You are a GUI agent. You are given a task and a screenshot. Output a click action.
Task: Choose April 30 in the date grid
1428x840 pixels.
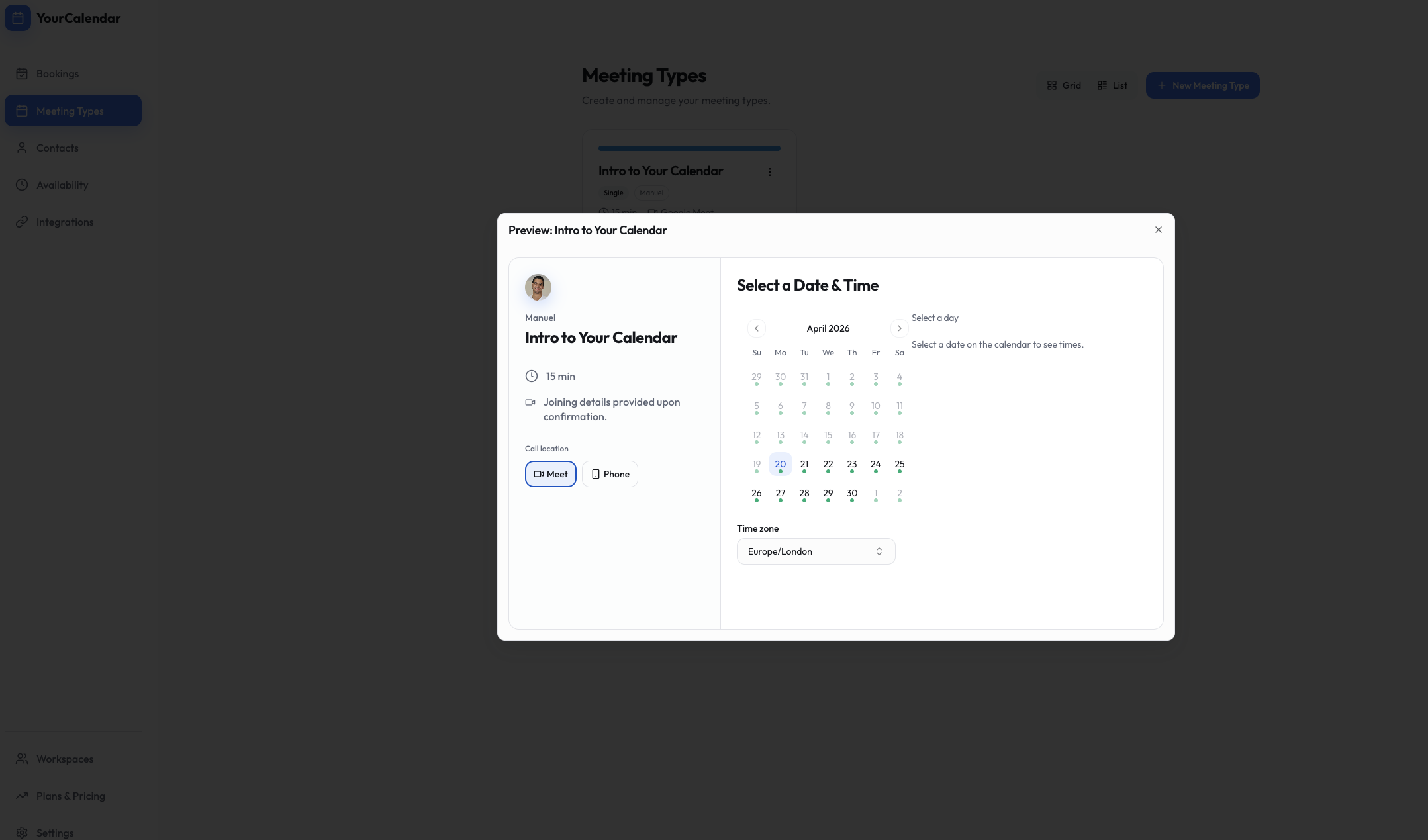[x=852, y=494]
